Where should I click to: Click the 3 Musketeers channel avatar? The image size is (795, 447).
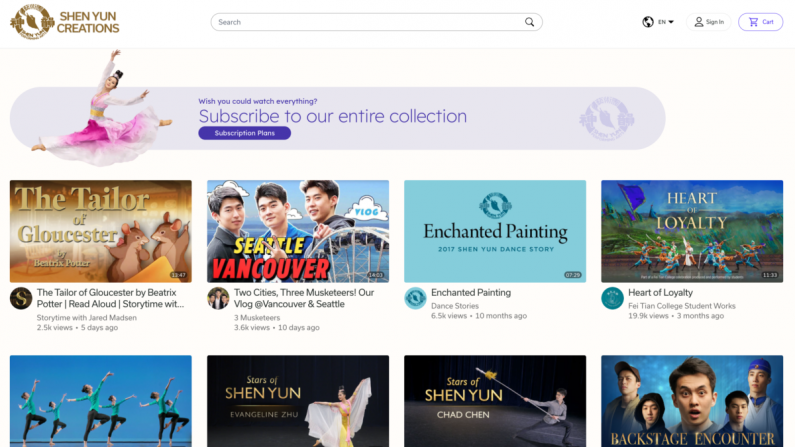[x=218, y=298]
